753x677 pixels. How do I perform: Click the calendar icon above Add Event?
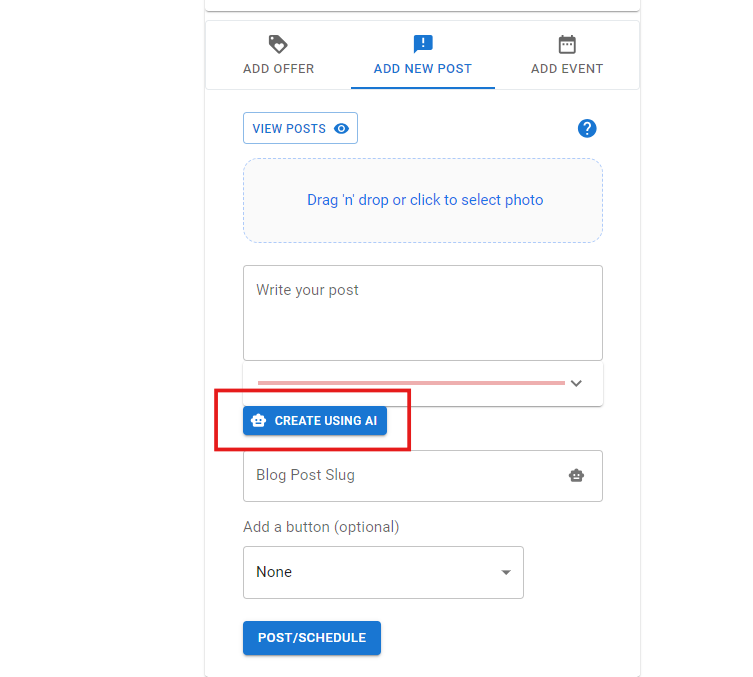[x=567, y=44]
